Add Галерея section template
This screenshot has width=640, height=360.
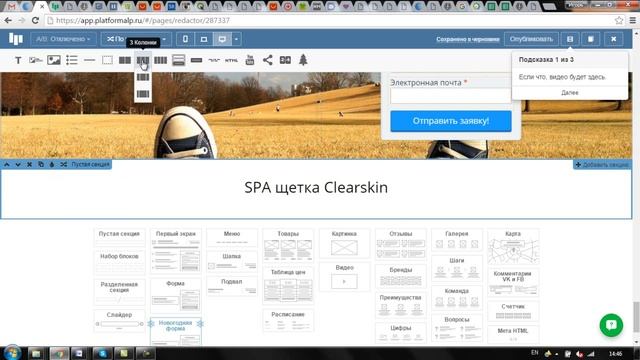(457, 240)
